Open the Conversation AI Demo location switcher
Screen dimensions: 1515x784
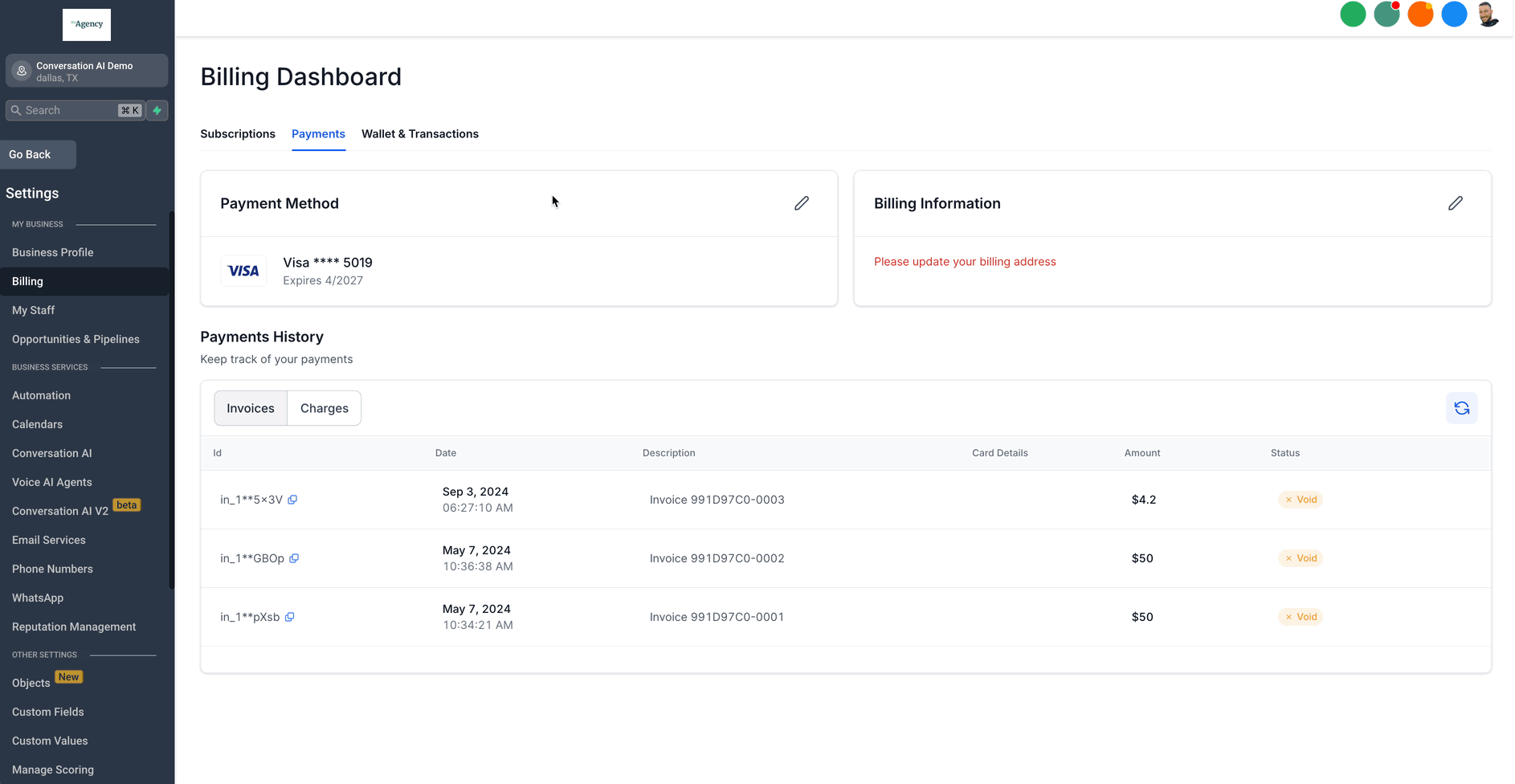[x=87, y=71]
